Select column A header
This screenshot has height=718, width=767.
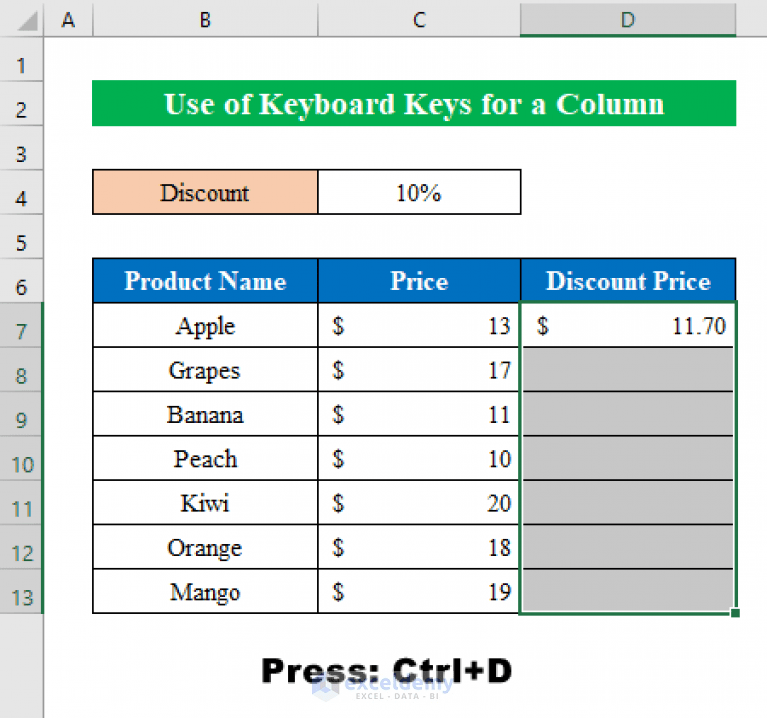tap(68, 20)
